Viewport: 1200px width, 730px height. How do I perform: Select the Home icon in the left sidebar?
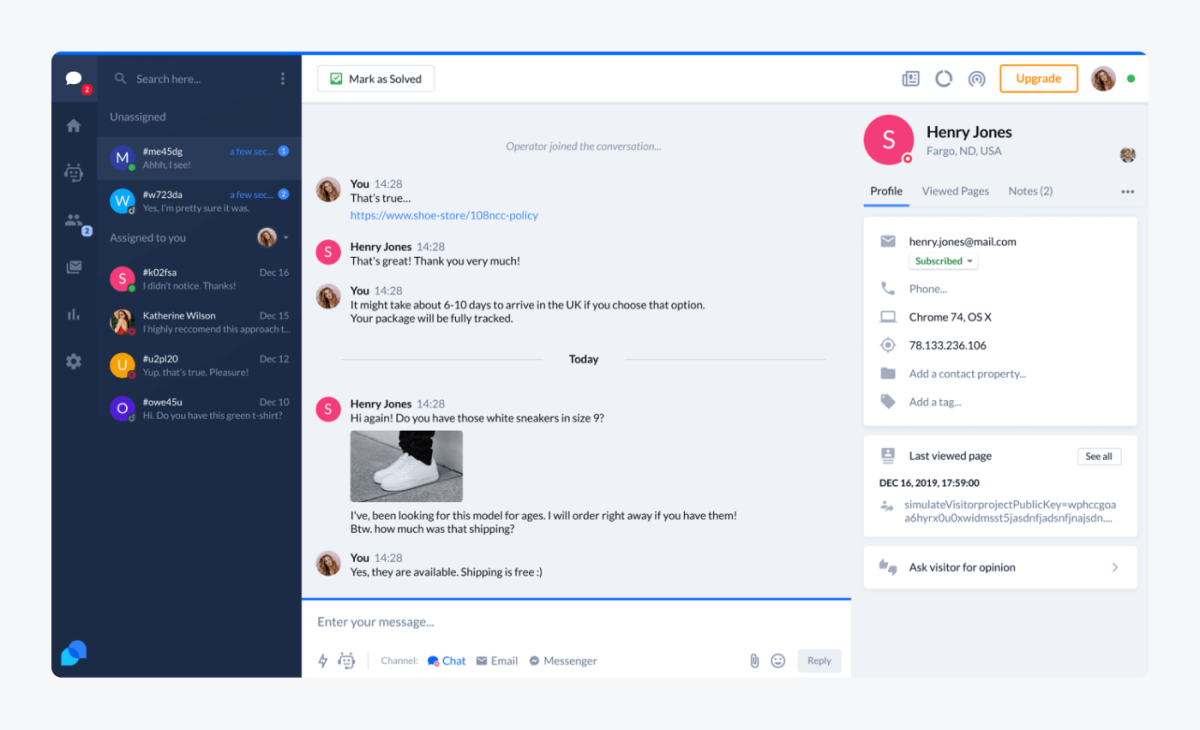click(x=74, y=126)
